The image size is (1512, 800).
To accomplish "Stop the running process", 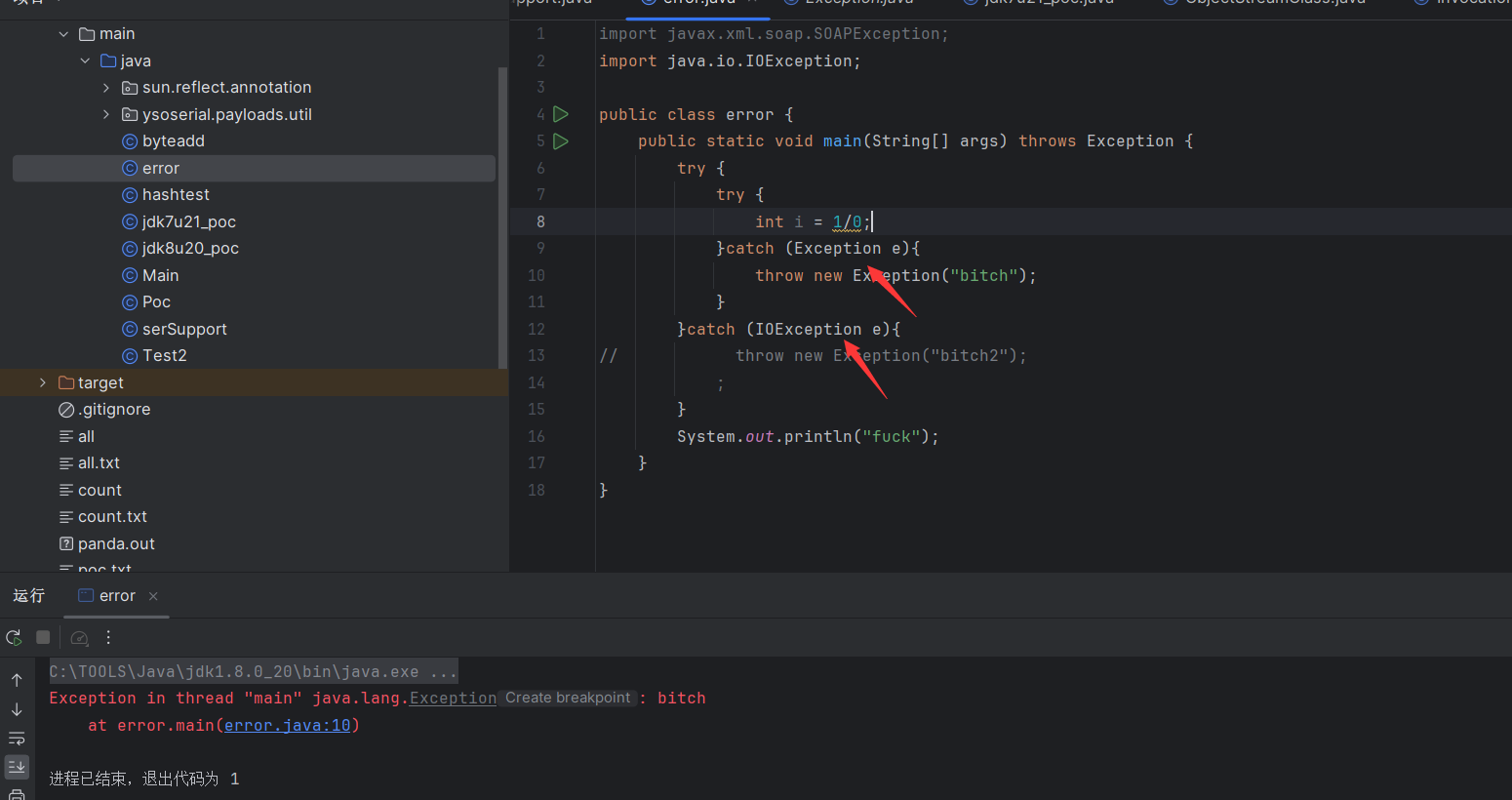I will 43,637.
